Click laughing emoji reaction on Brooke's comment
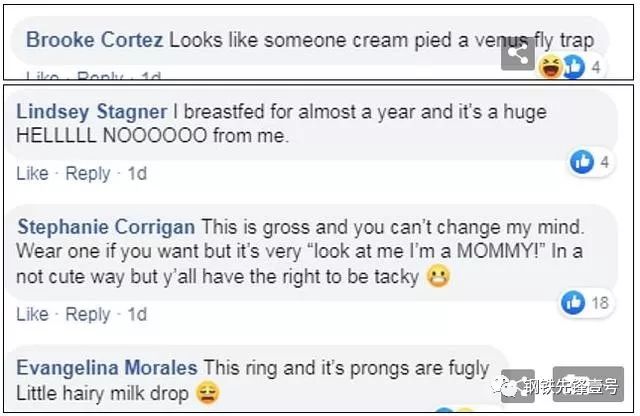Viewport: 640px width, 416px height. [x=551, y=67]
